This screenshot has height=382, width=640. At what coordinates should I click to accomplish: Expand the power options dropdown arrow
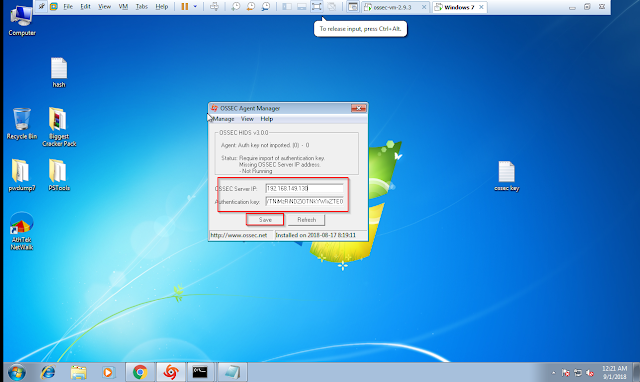[x=195, y=7]
